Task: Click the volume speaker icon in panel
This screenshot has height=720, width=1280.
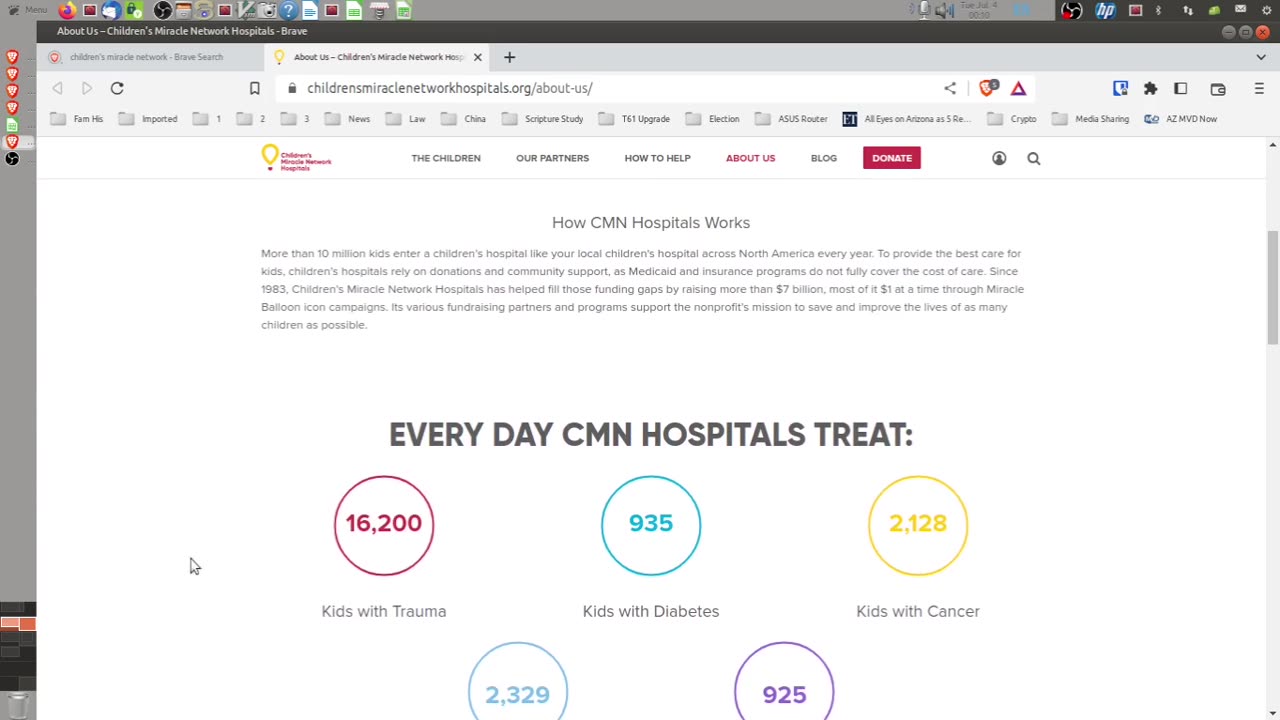Action: pyautogui.click(x=944, y=10)
